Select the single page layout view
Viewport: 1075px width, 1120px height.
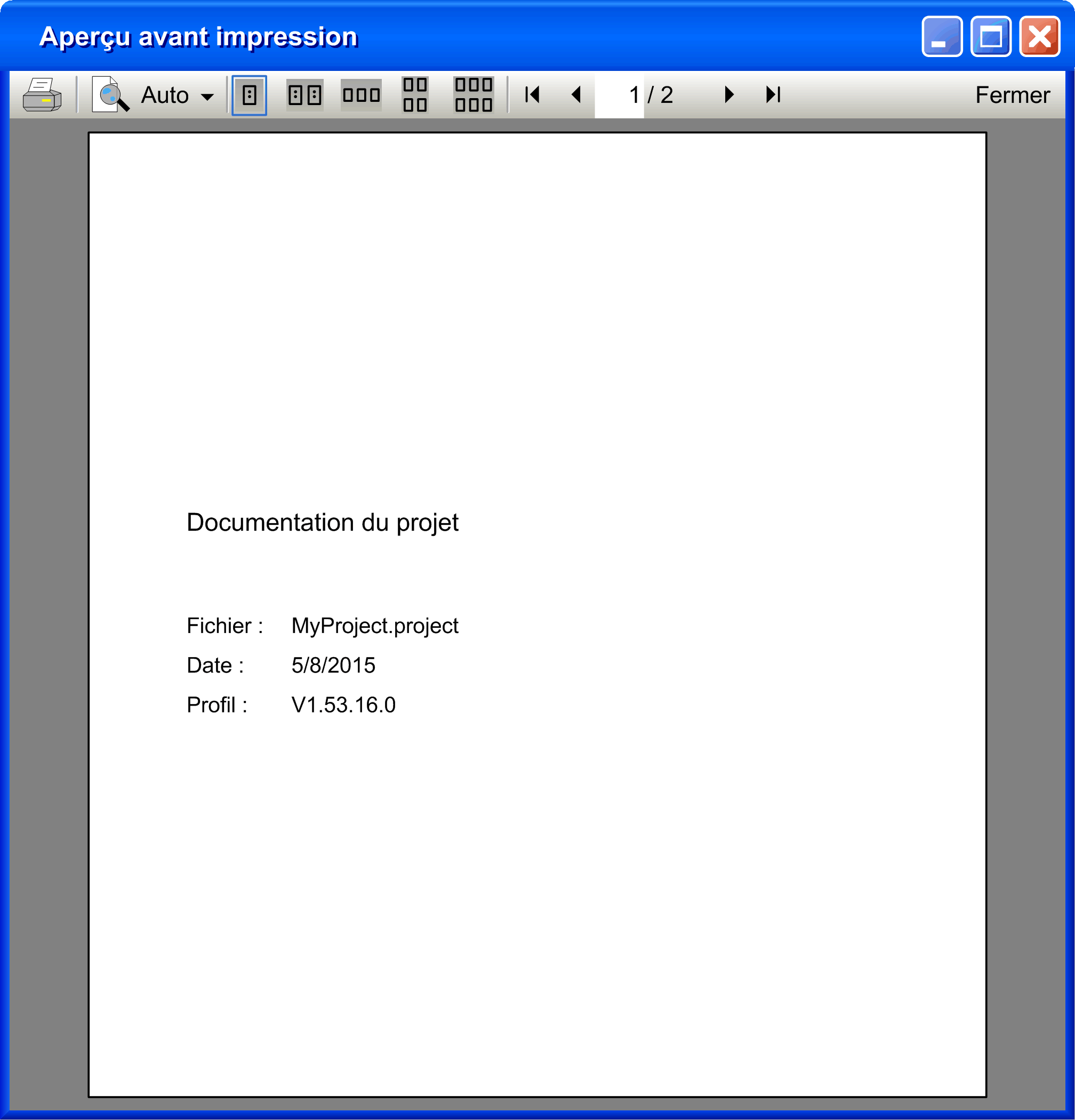(x=249, y=95)
